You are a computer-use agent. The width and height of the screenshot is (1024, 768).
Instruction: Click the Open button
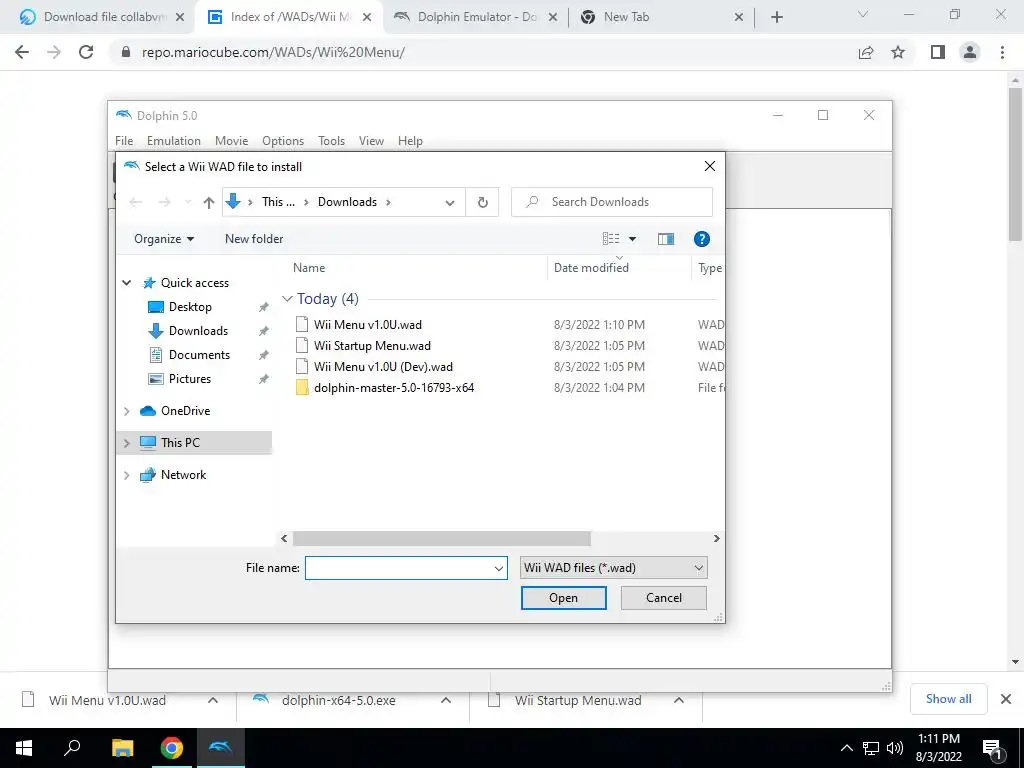pos(564,598)
